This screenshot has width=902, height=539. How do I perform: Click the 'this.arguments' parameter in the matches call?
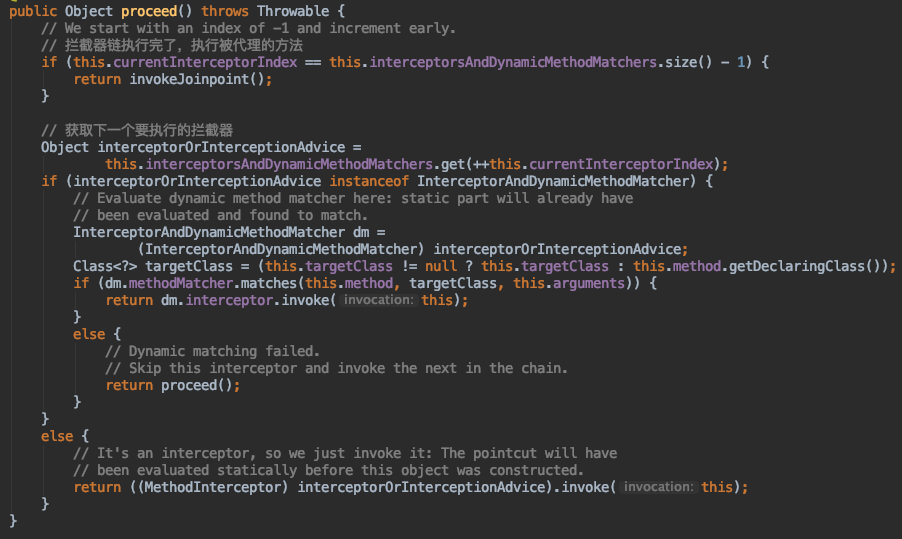(568, 283)
